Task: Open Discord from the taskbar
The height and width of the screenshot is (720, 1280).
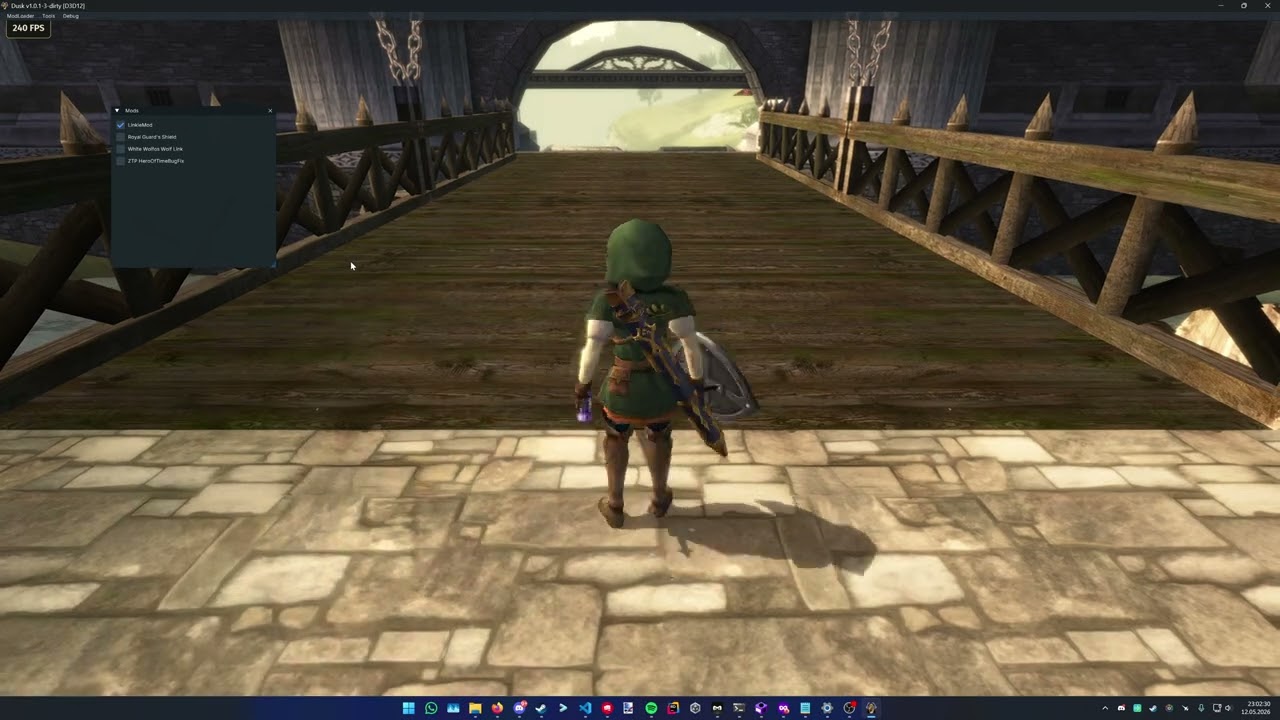Action: pos(520,708)
